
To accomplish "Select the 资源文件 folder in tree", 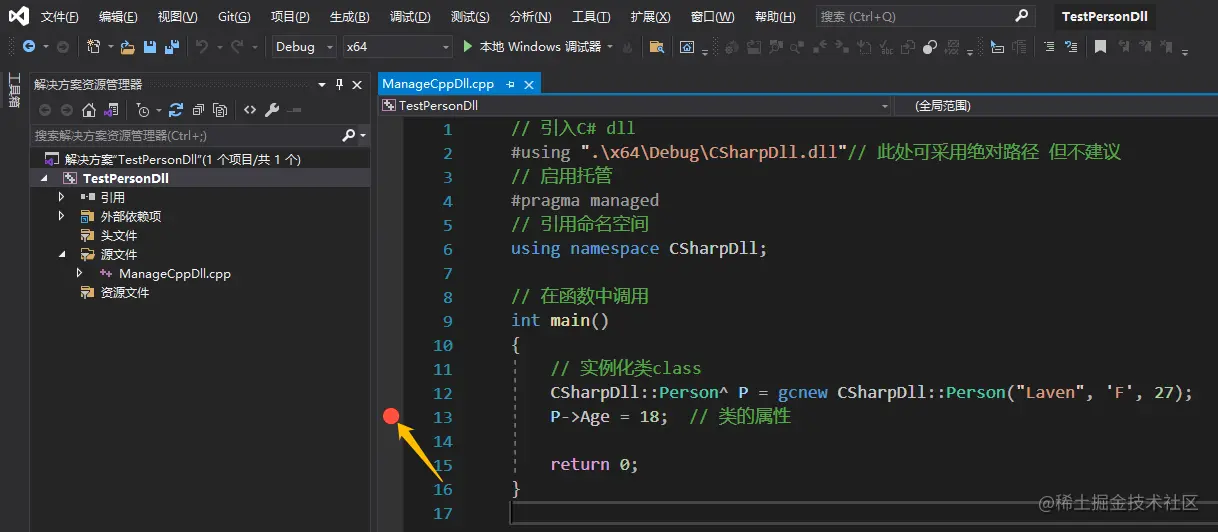I will coord(124,292).
